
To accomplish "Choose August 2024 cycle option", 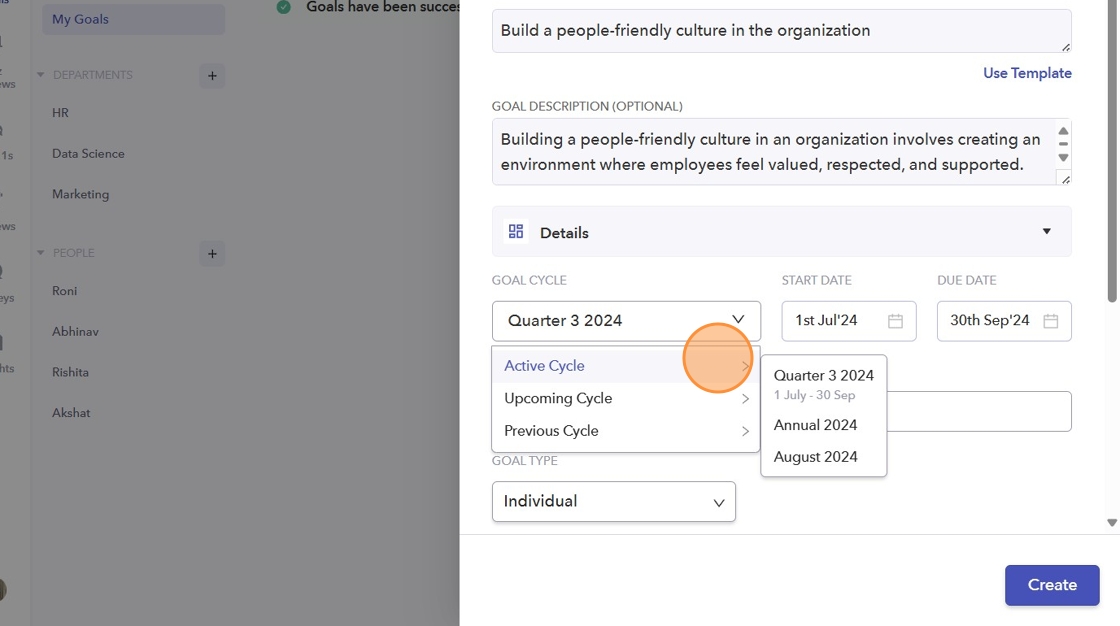I will pyautogui.click(x=816, y=457).
